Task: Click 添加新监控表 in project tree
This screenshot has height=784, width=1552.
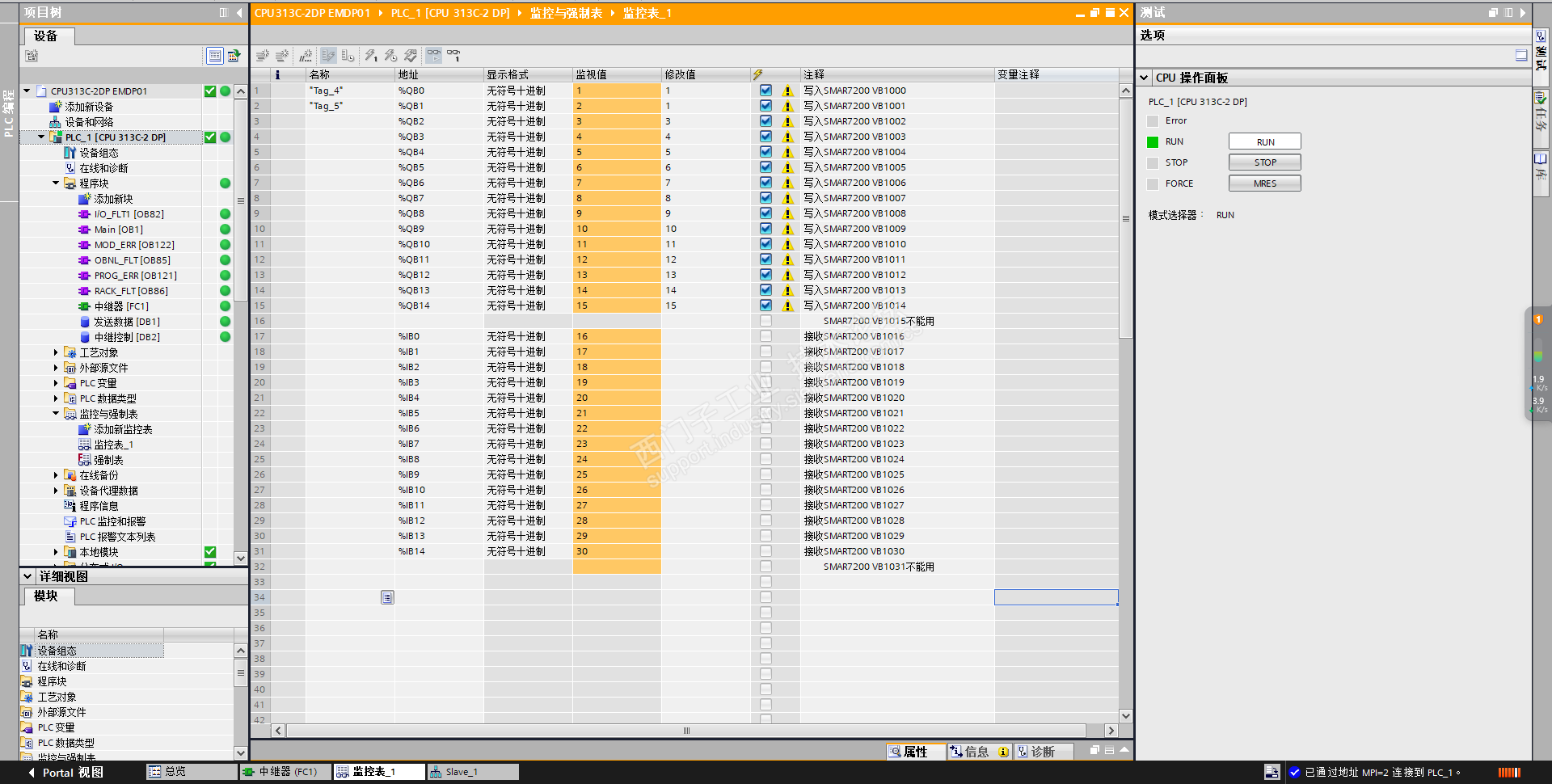Action: 123,429
